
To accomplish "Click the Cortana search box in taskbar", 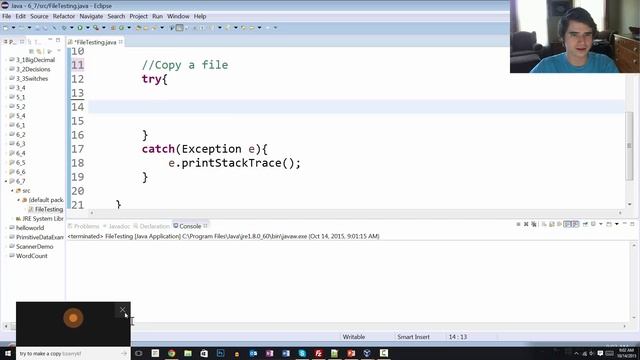I will click(73, 353).
